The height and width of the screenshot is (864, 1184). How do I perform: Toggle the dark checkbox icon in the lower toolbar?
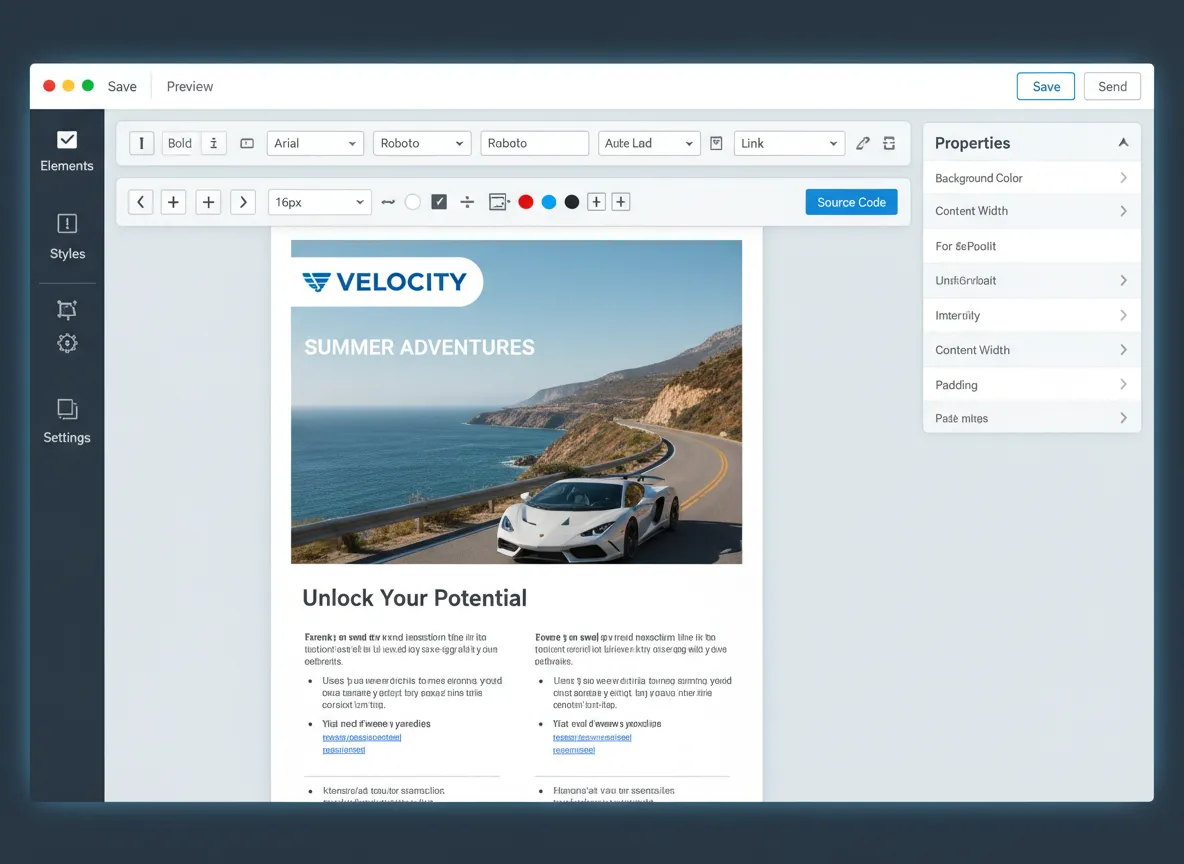pyautogui.click(x=438, y=201)
